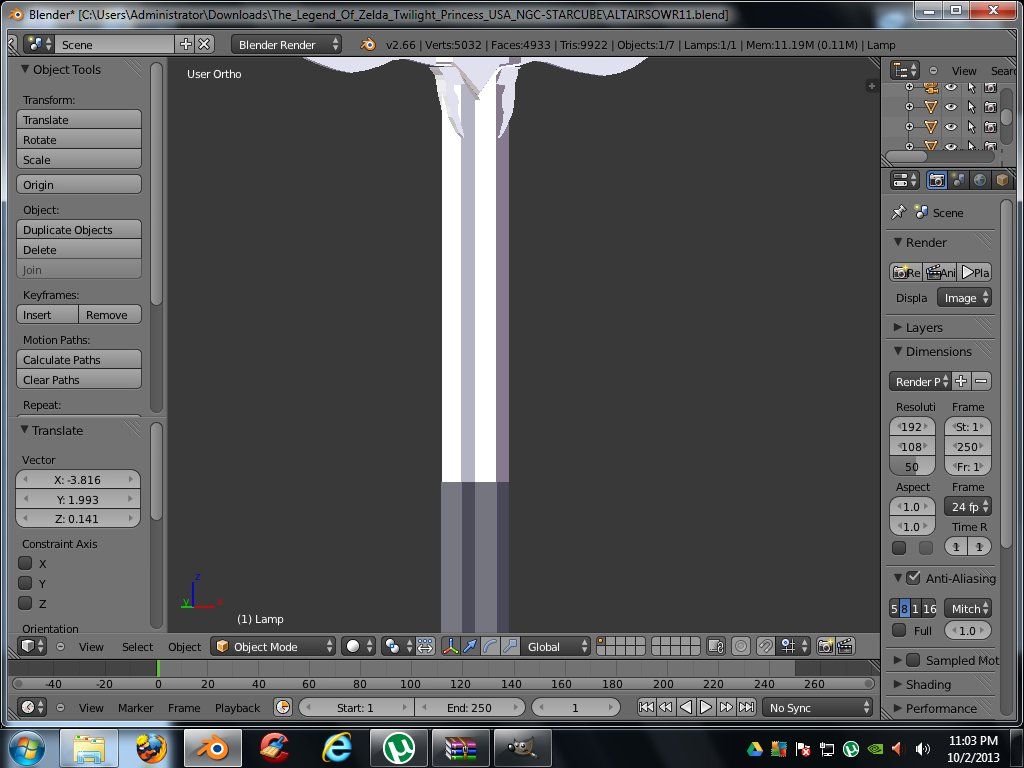Enable the Full sample checkbox
1024x768 pixels.
click(899, 631)
